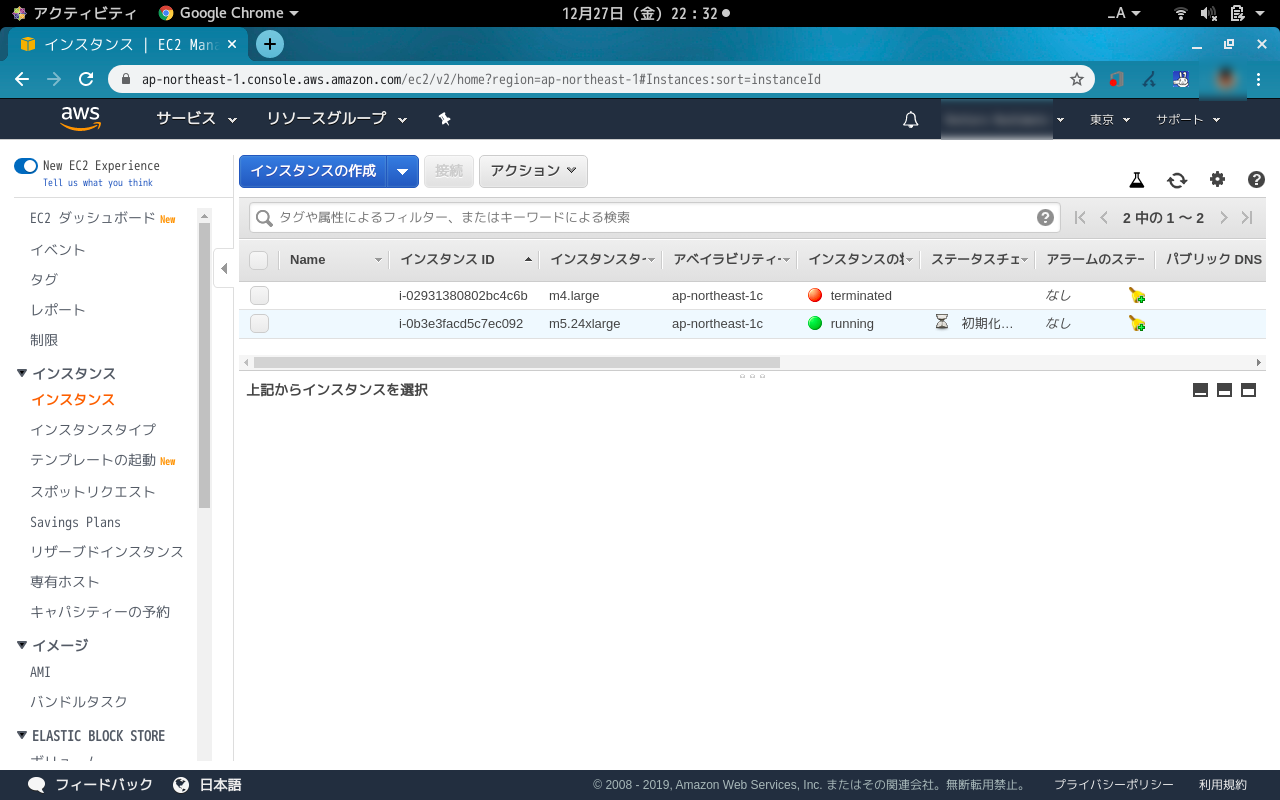This screenshot has width=1280, height=800.
Task: Set details pane to half height
Action: click(1224, 390)
